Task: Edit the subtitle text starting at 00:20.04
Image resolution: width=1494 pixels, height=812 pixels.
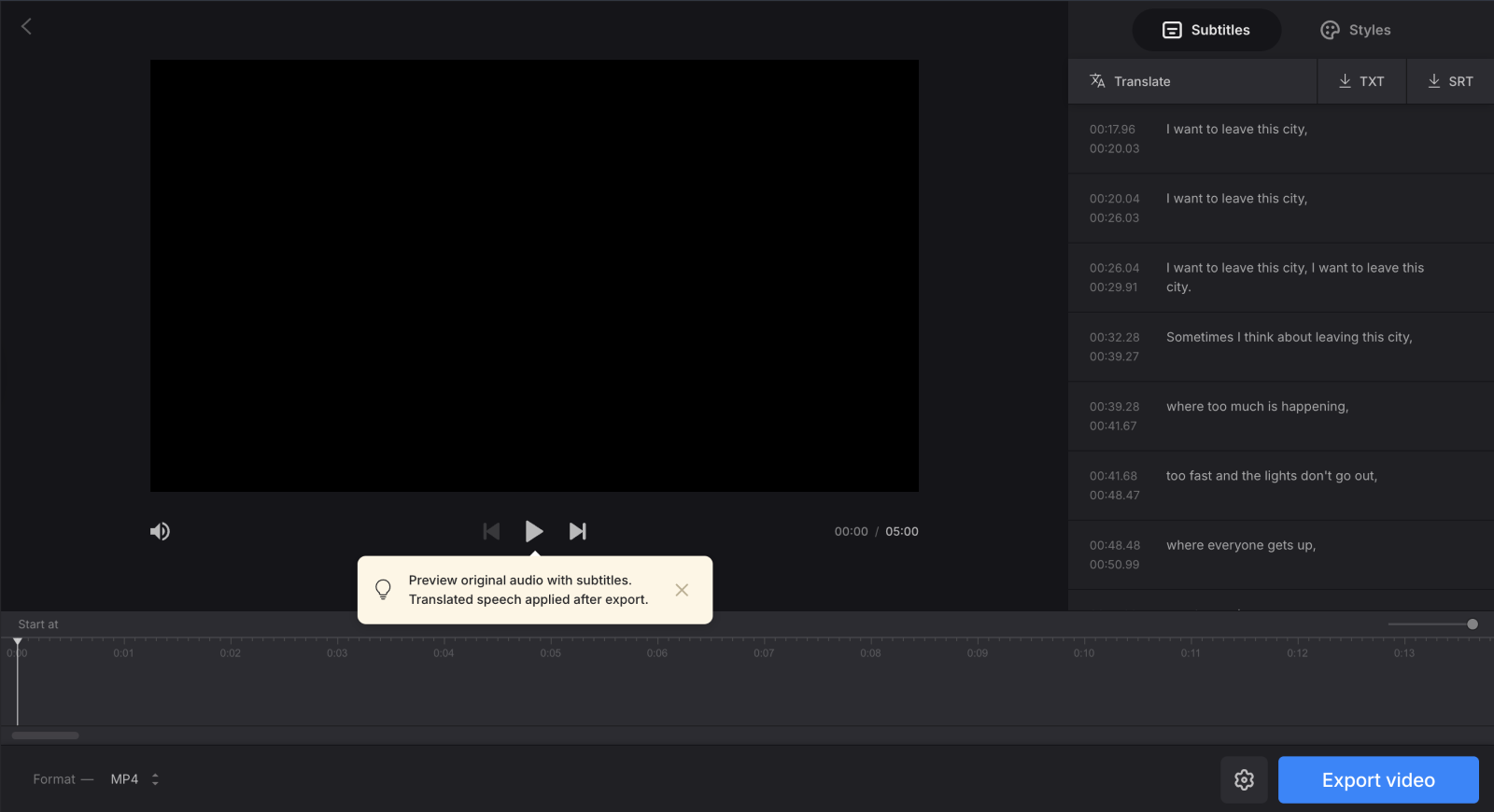Action: coord(1236,199)
